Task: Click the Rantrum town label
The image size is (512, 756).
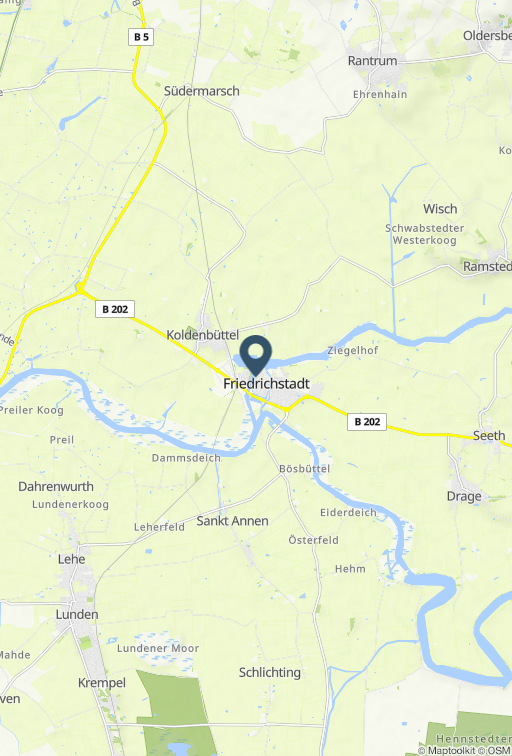Action: (373, 61)
